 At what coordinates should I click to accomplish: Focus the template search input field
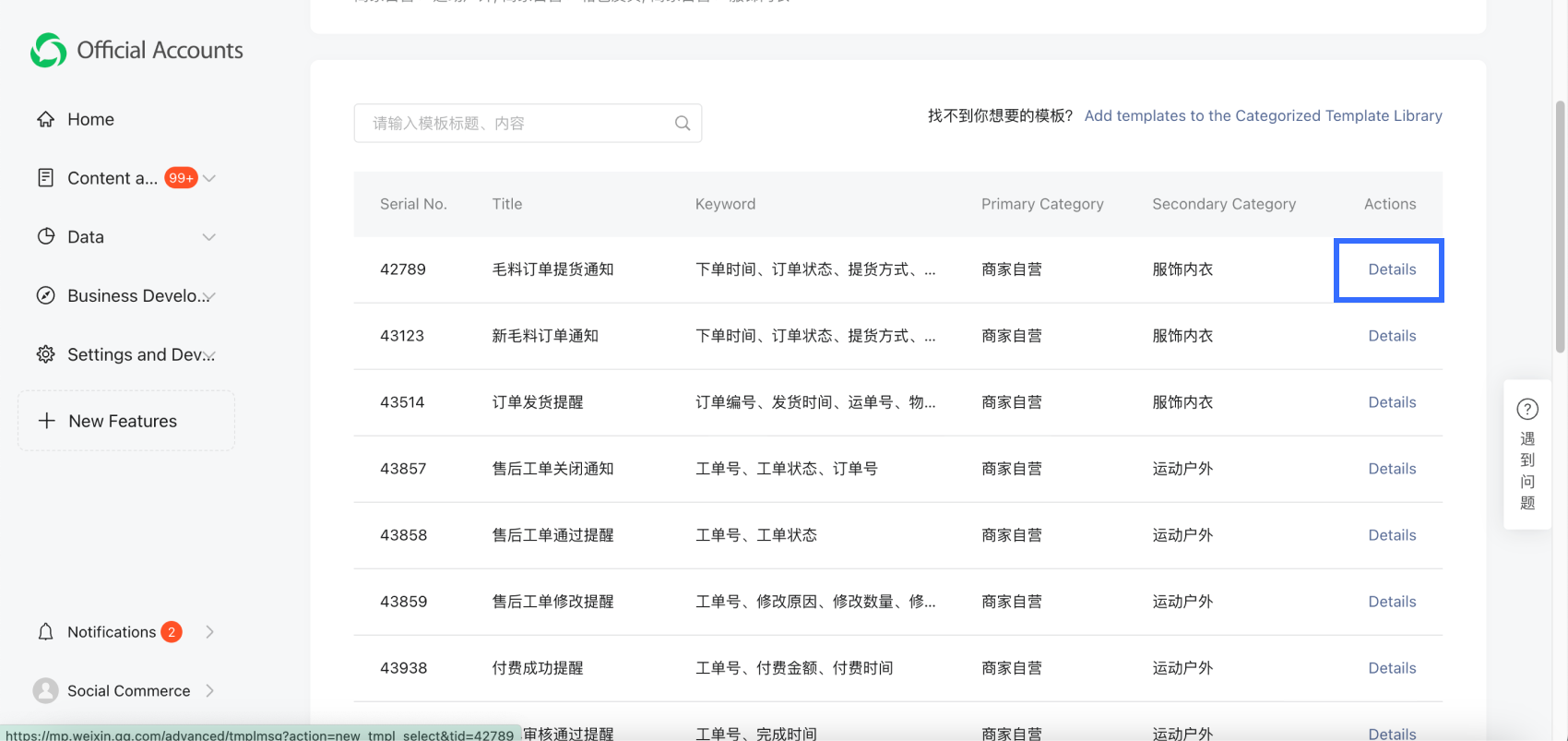pyautogui.click(x=517, y=124)
